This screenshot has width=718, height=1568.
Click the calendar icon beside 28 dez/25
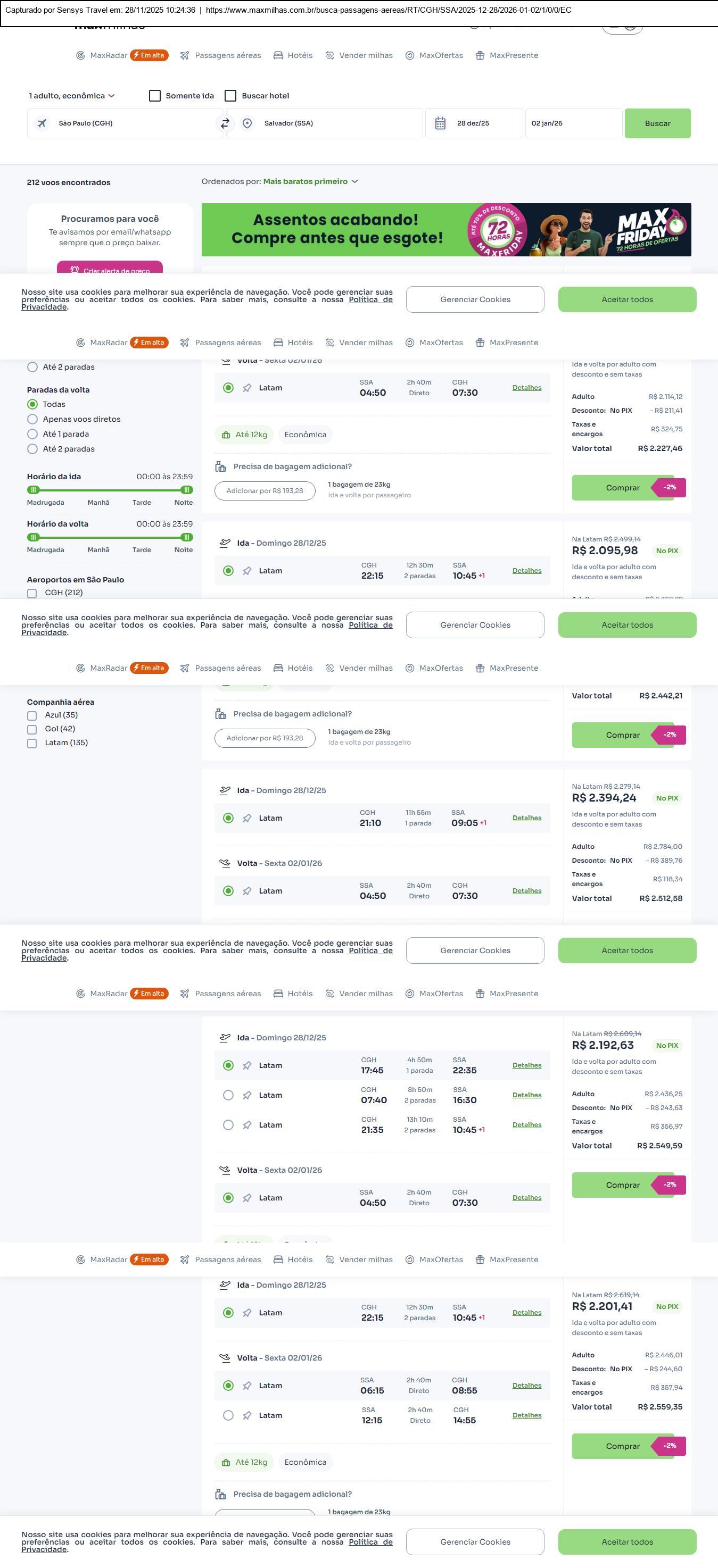[440, 123]
